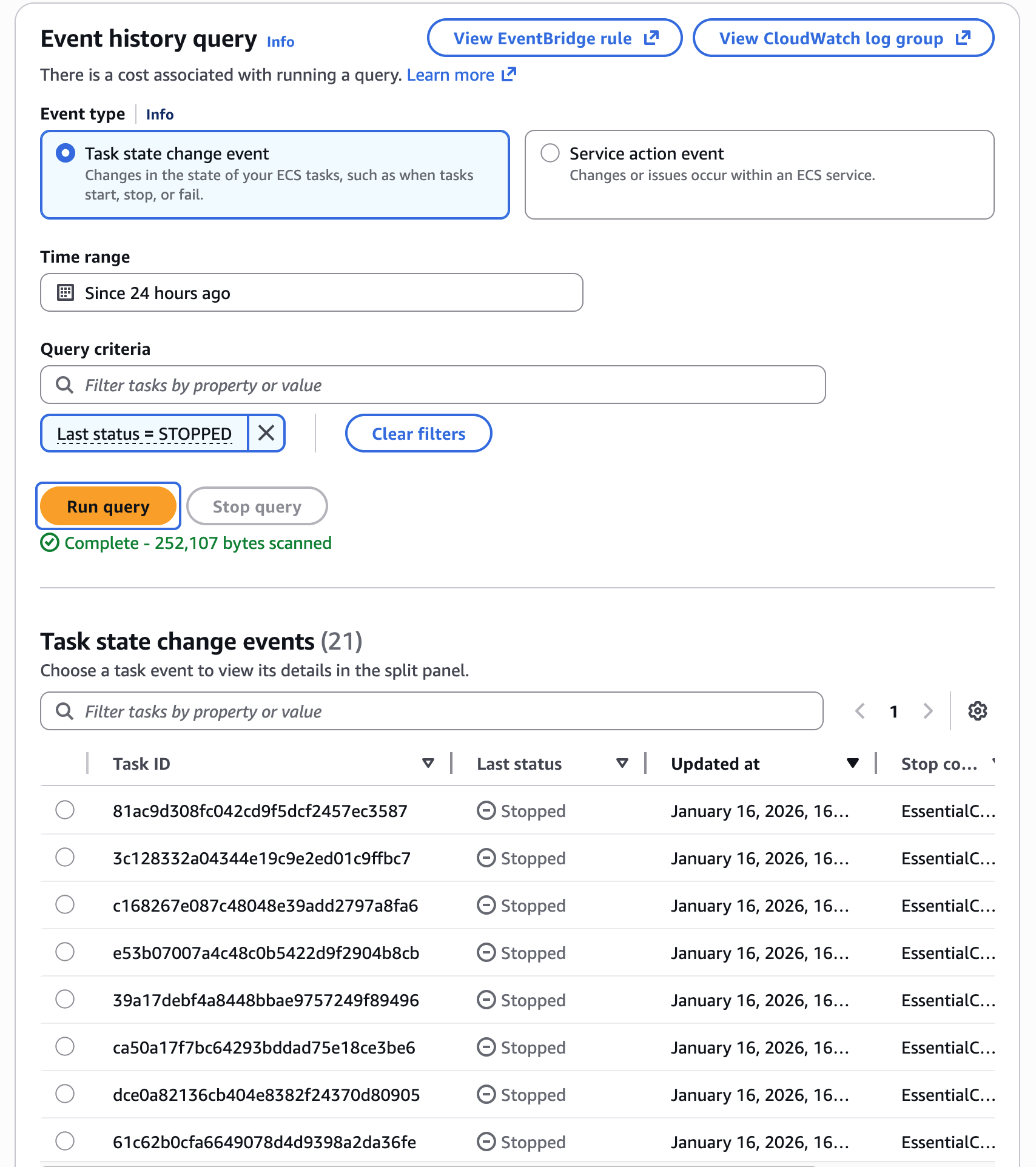1036x1167 pixels.
Task: Click stopped status icon for task 81ac9d308fc0
Action: click(x=486, y=810)
